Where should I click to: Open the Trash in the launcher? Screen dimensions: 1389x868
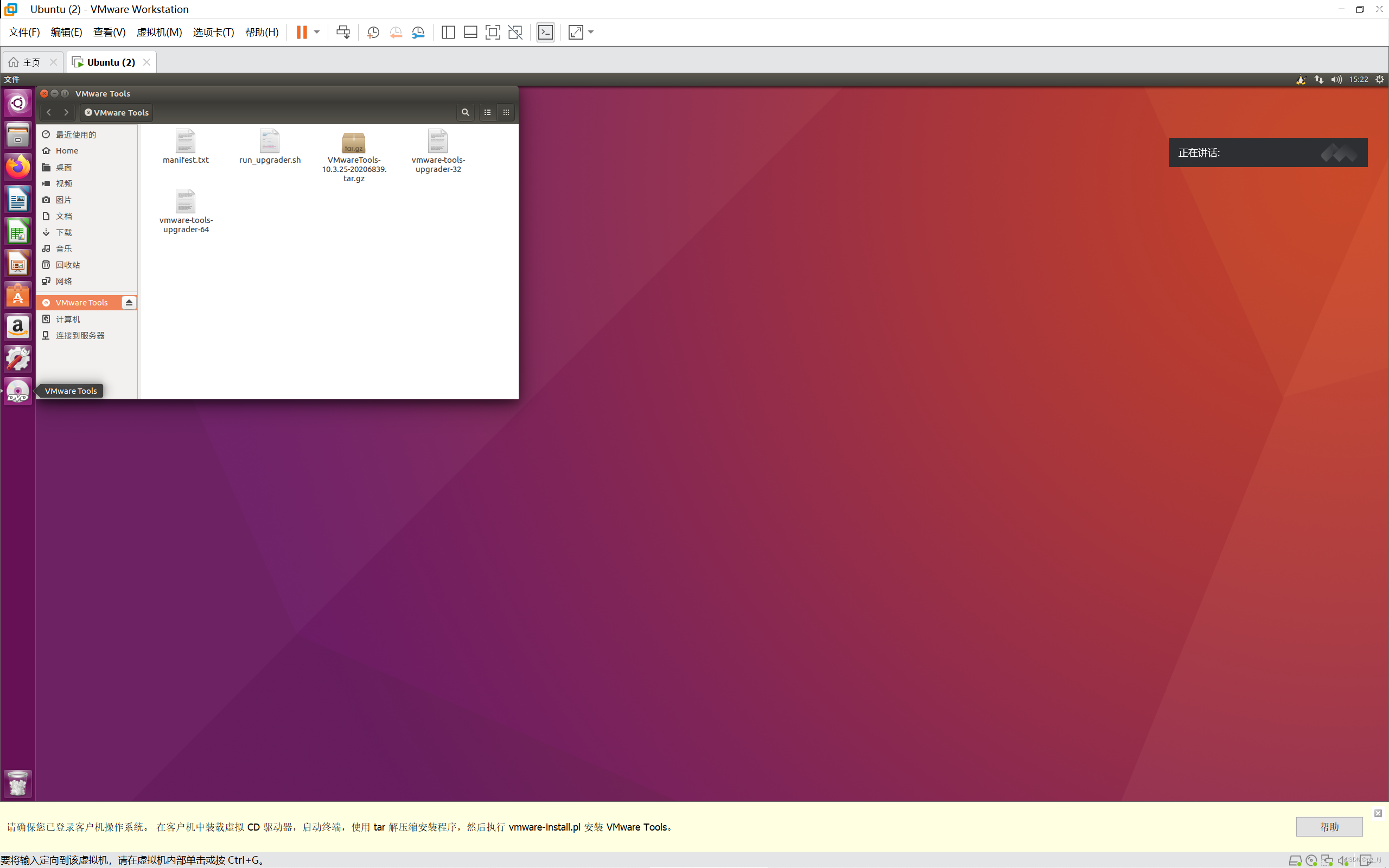coord(18,783)
